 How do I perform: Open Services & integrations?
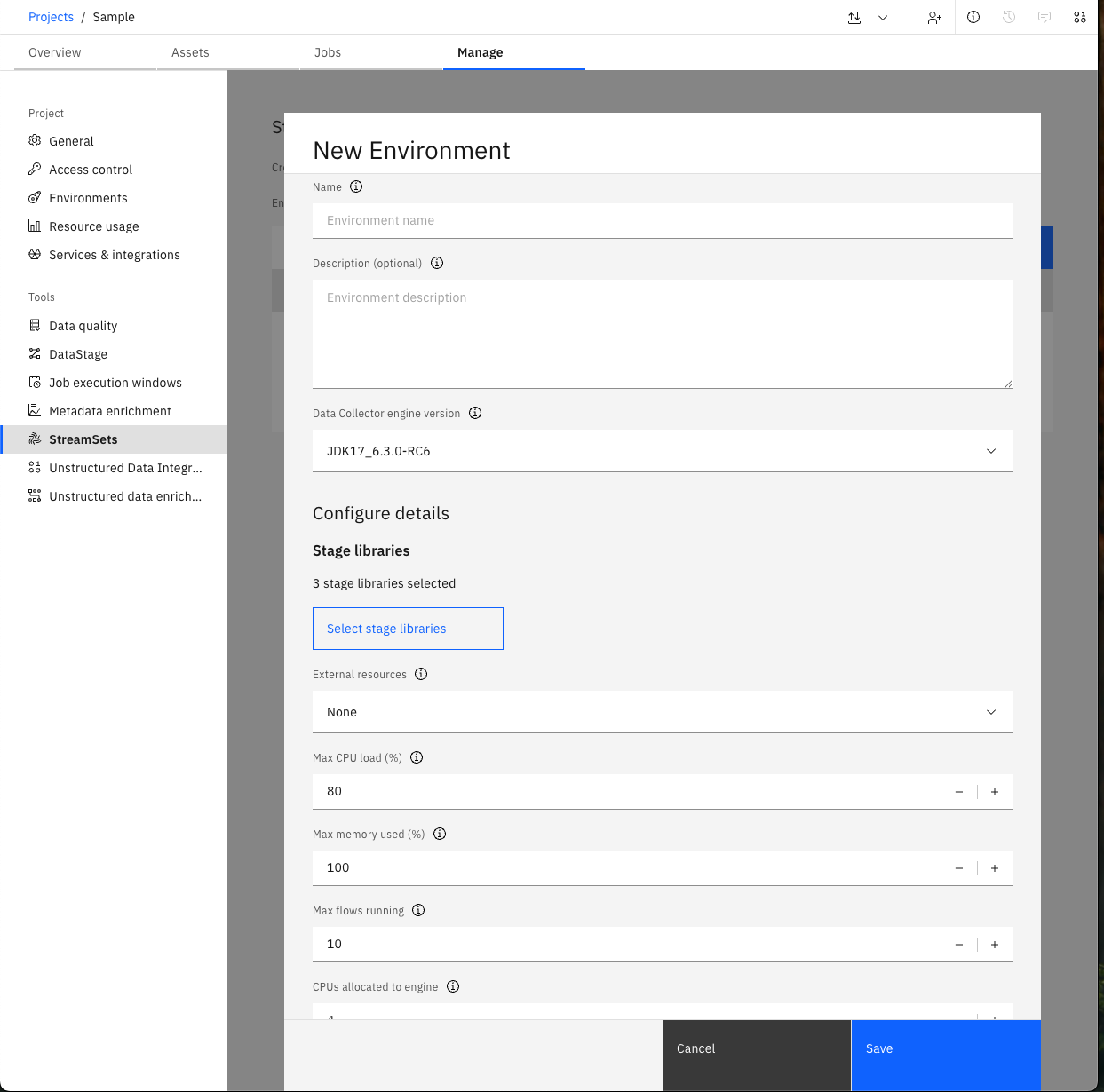coord(114,255)
